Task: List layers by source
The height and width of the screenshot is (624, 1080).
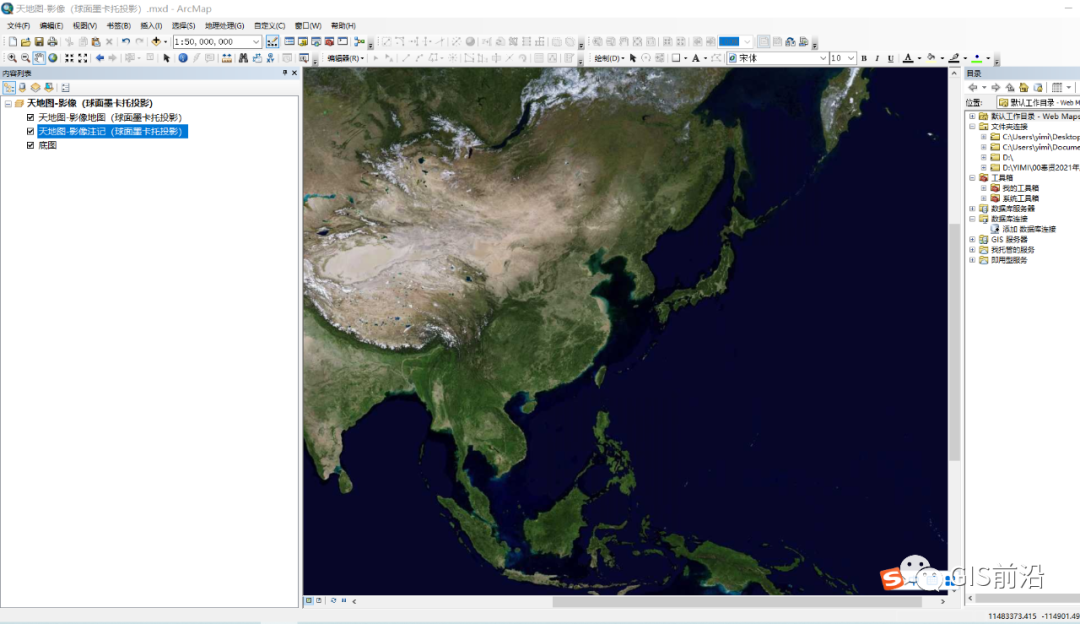Action: tap(22, 87)
